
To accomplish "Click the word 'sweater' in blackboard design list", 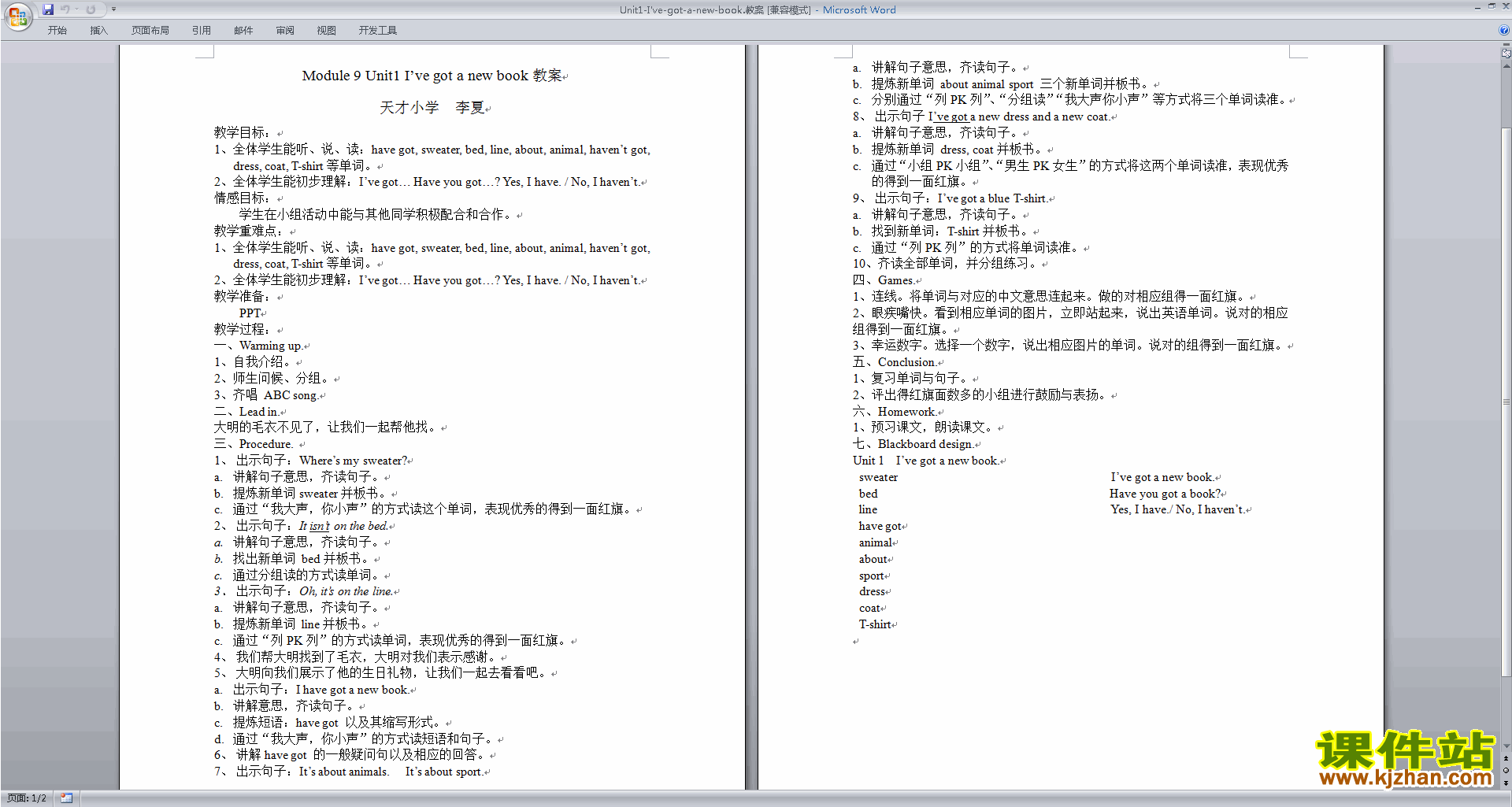I will 878,477.
